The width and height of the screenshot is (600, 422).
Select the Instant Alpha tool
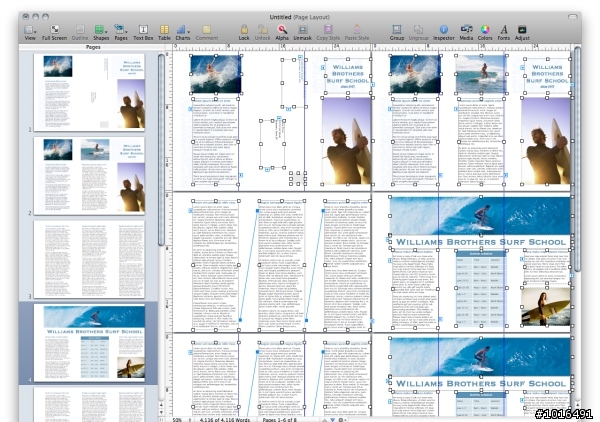point(282,32)
